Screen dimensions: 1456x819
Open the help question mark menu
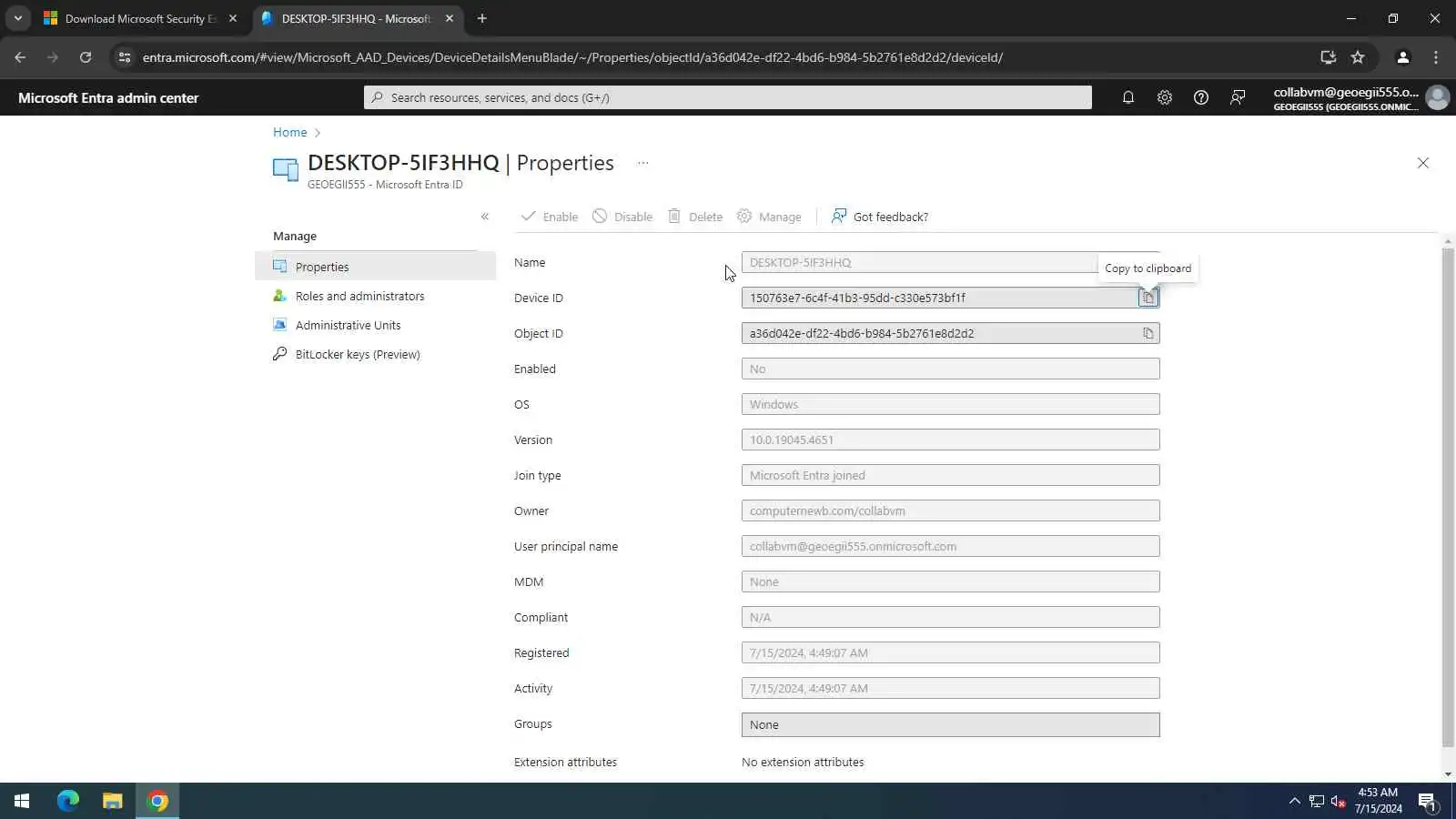[1201, 97]
